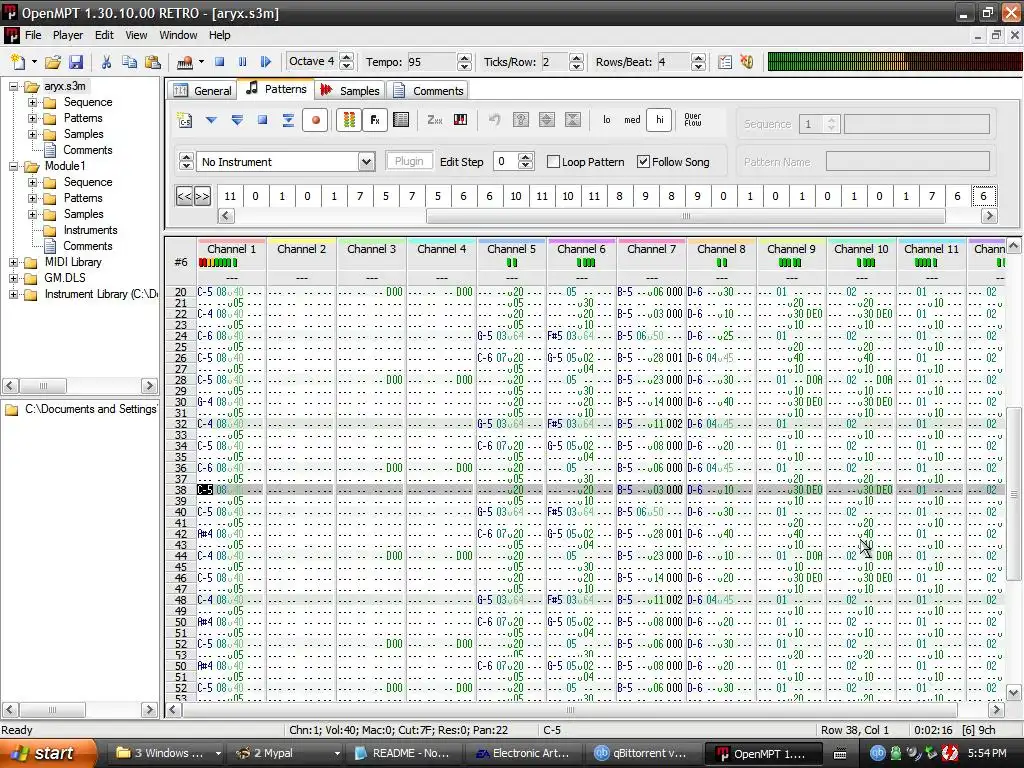Play the song from the main toolbar
This screenshot has height=768, width=1024.
pyautogui.click(x=265, y=62)
